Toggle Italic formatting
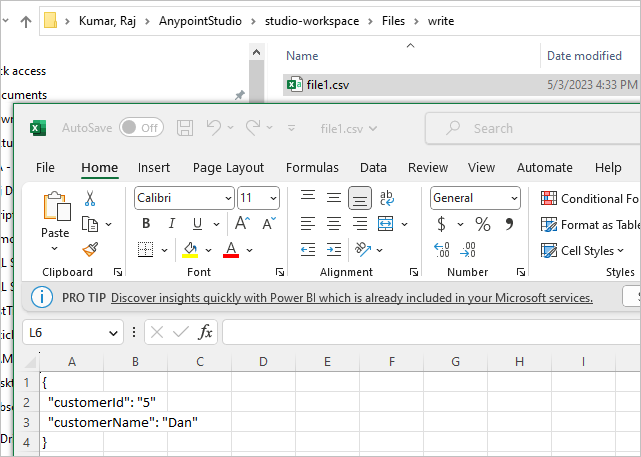Screen dimensions: 641x457 coord(172,224)
